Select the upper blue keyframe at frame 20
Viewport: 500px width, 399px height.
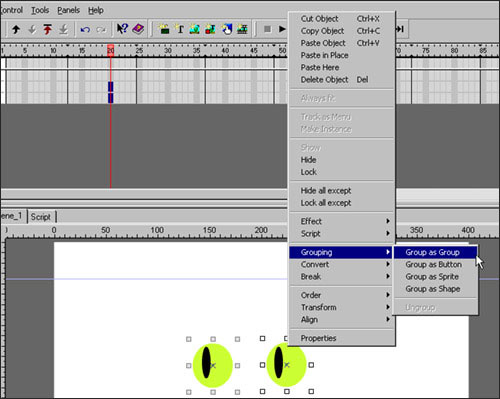click(x=111, y=87)
